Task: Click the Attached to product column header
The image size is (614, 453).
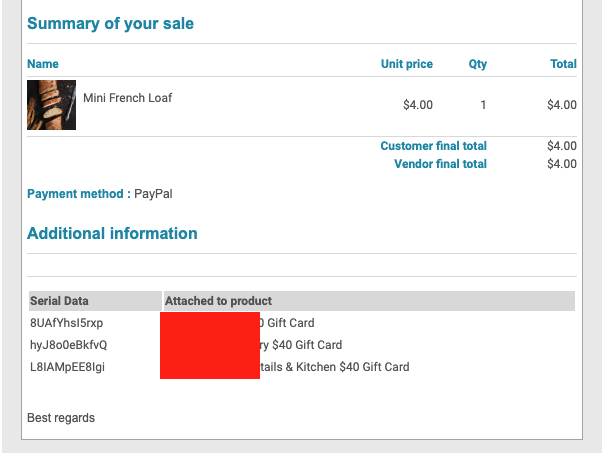Action: [218, 301]
